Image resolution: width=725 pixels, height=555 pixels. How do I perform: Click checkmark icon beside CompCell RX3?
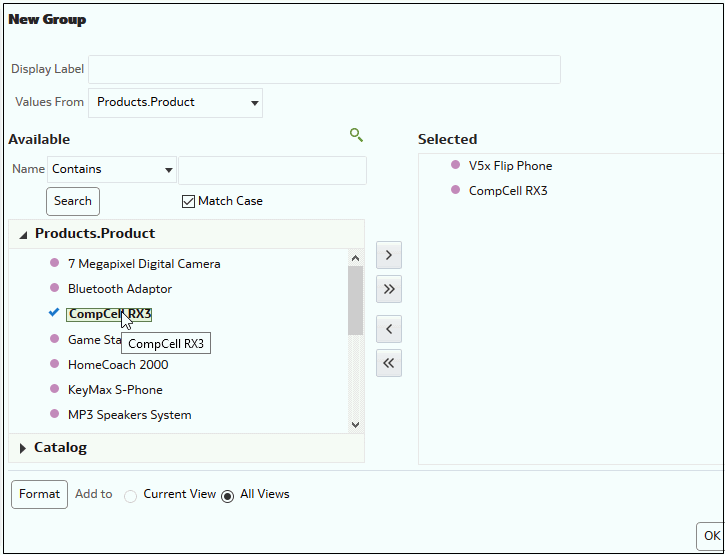pos(55,313)
